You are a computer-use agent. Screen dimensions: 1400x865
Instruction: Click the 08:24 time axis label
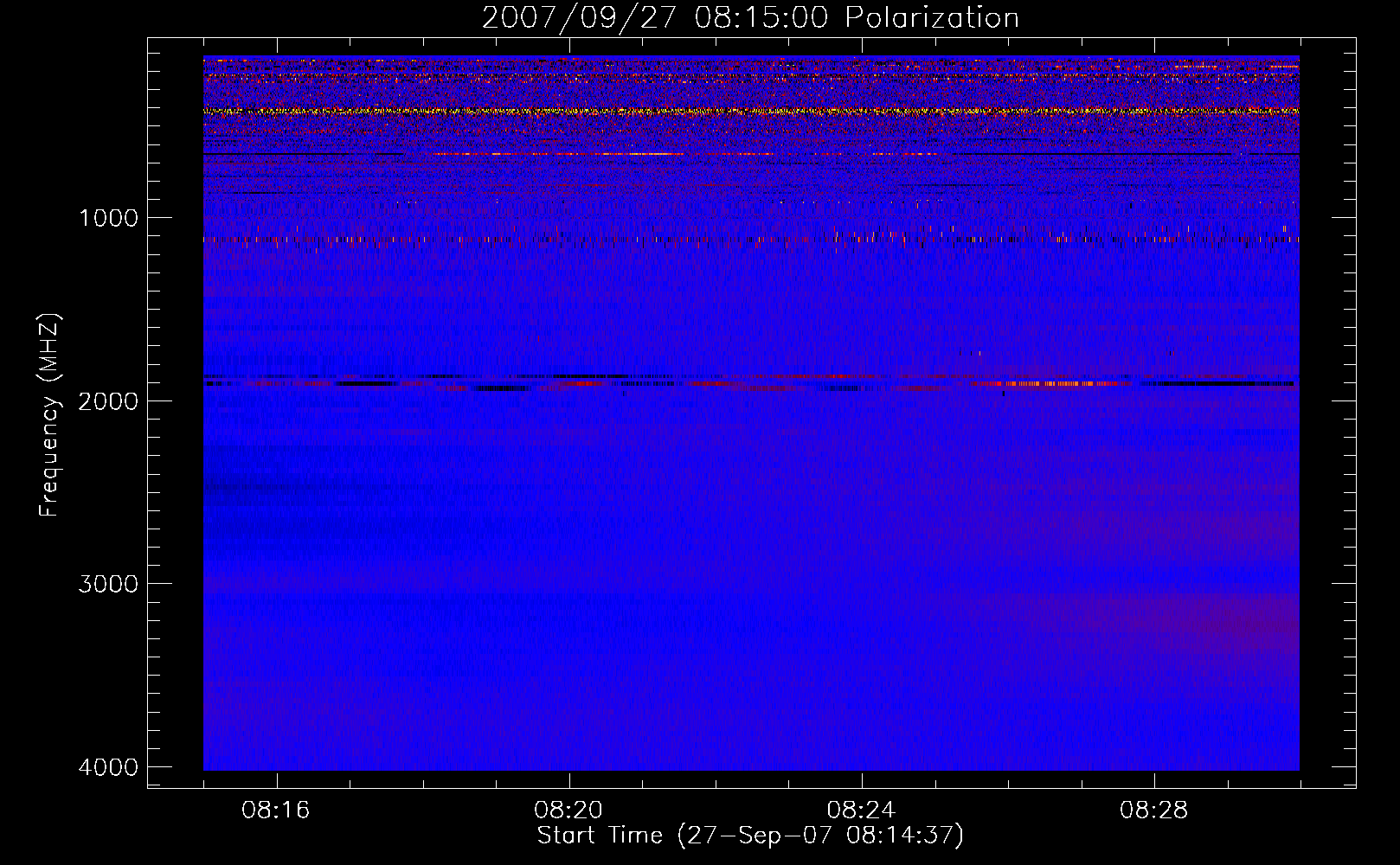pyautogui.click(x=861, y=811)
